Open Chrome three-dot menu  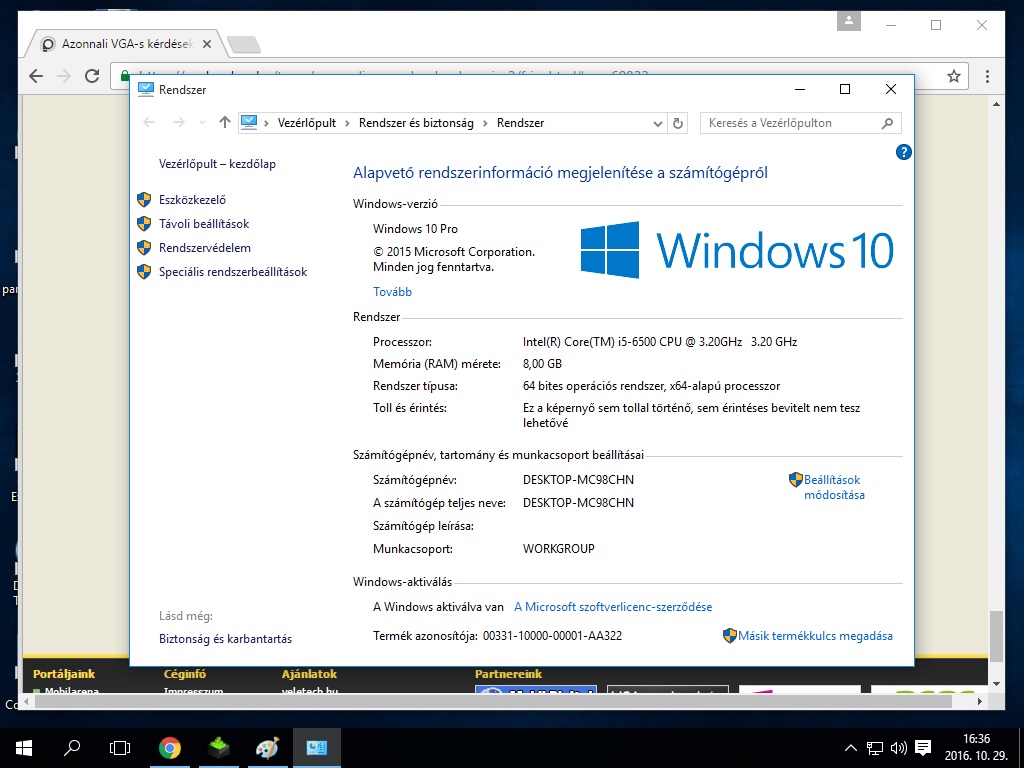tap(987, 76)
